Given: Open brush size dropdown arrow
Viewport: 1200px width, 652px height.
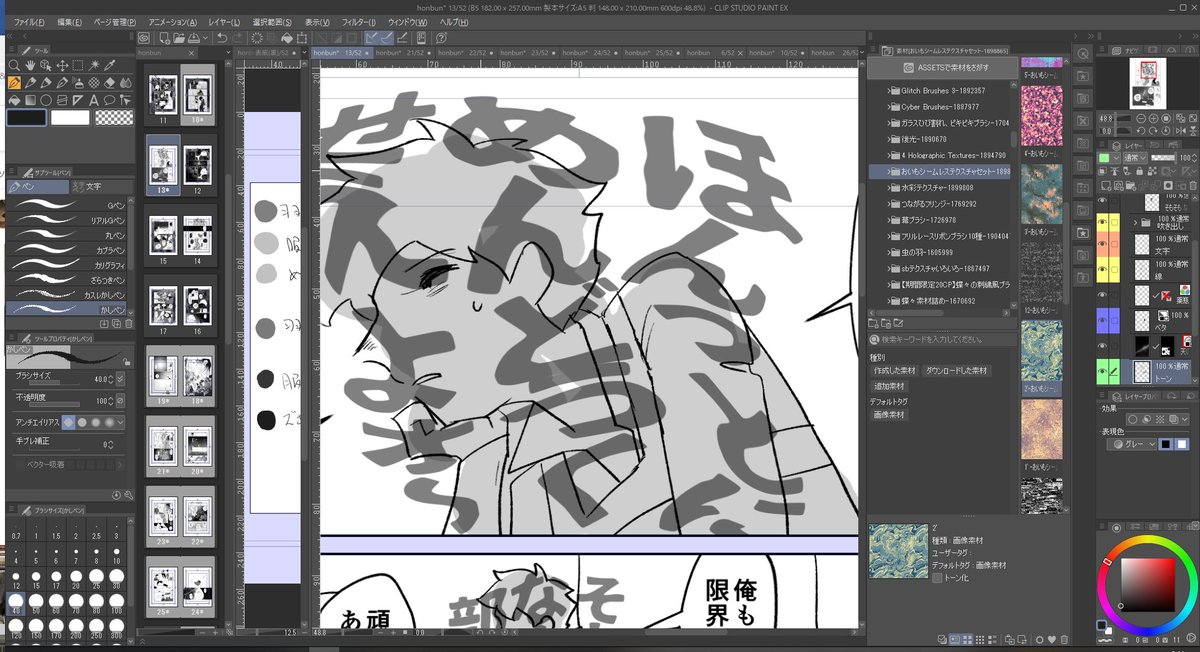Looking at the screenshot, I should (121, 380).
